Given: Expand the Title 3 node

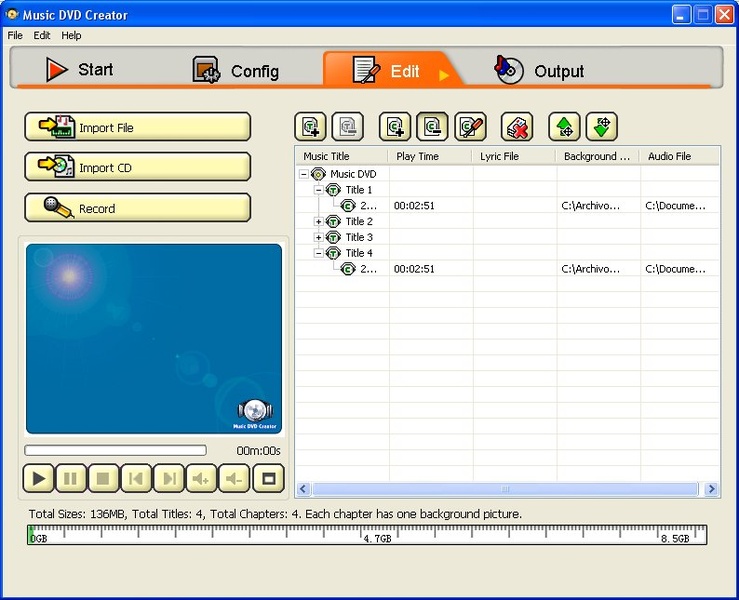Looking at the screenshot, I should click(x=319, y=237).
